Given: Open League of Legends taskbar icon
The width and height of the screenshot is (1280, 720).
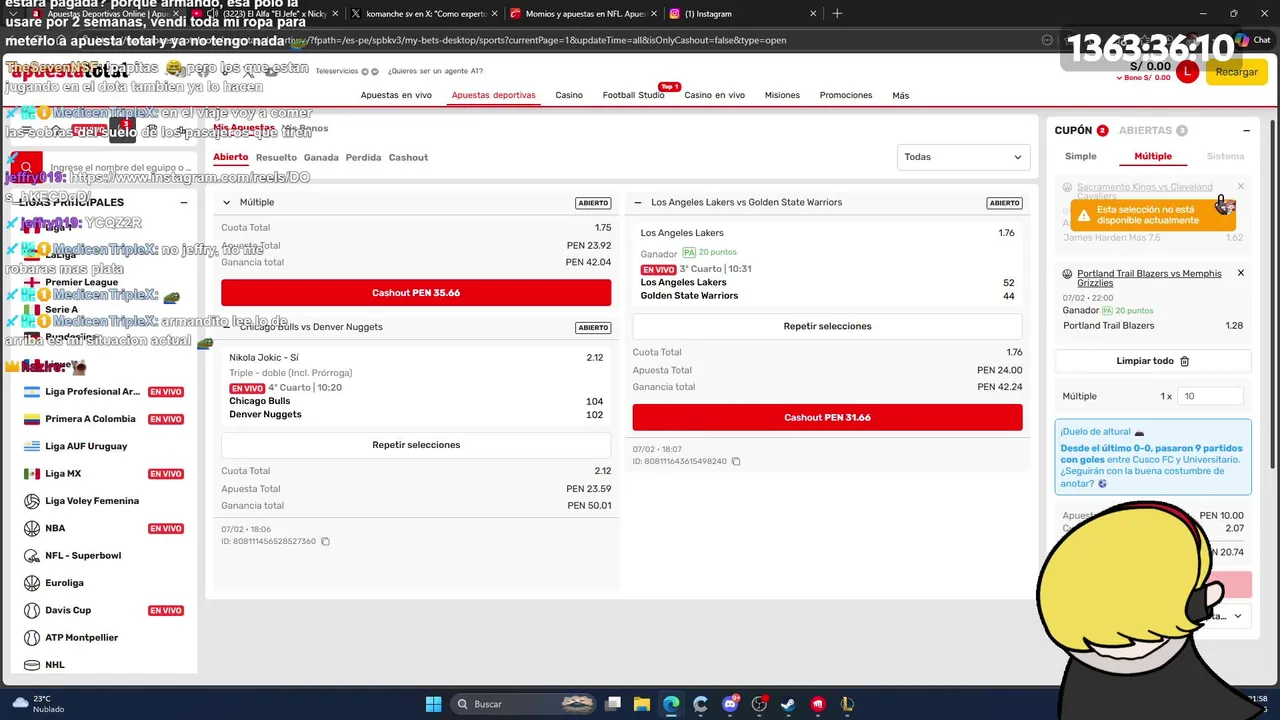Looking at the screenshot, I should click(x=847, y=704).
